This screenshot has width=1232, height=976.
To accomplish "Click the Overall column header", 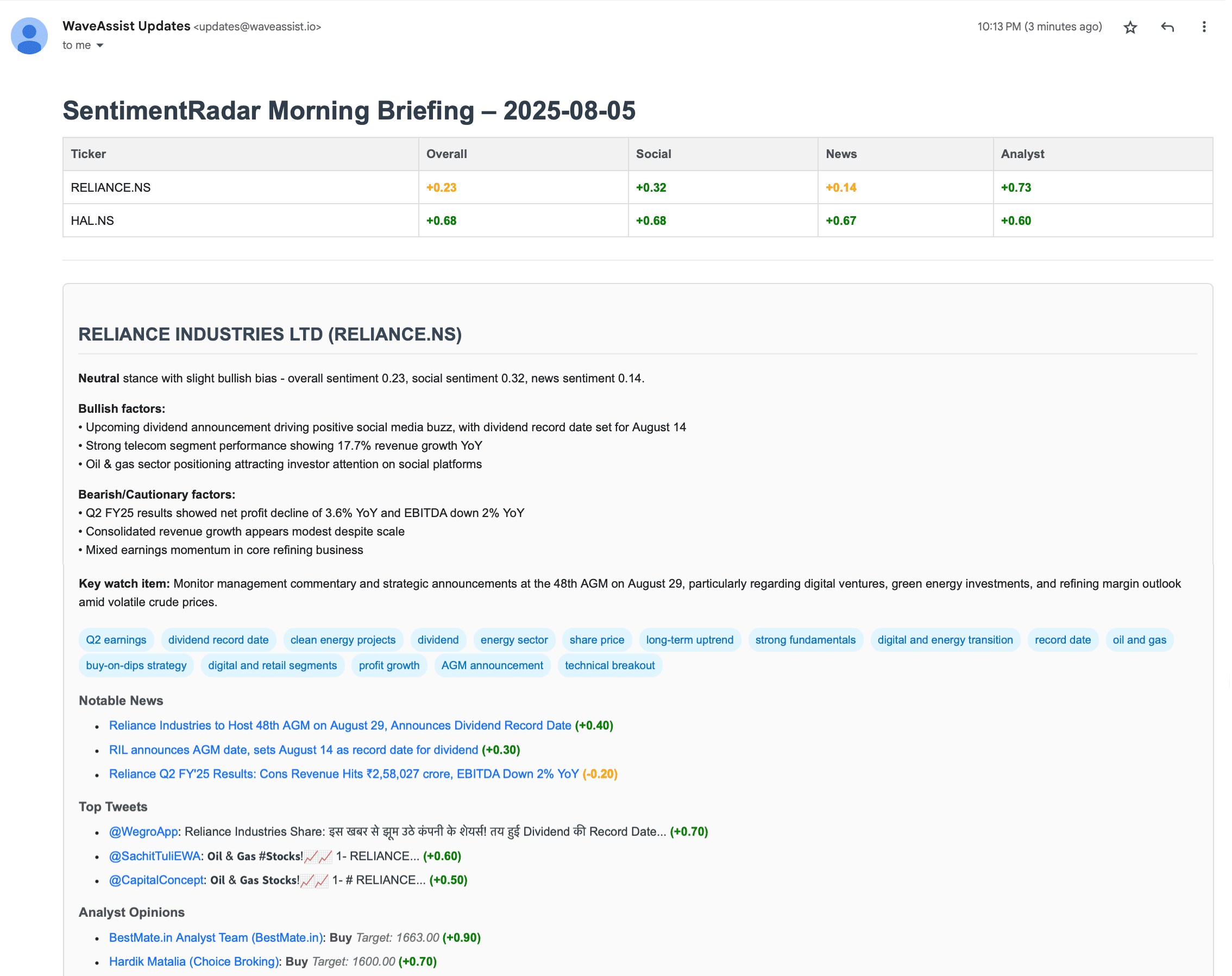I will [x=524, y=154].
